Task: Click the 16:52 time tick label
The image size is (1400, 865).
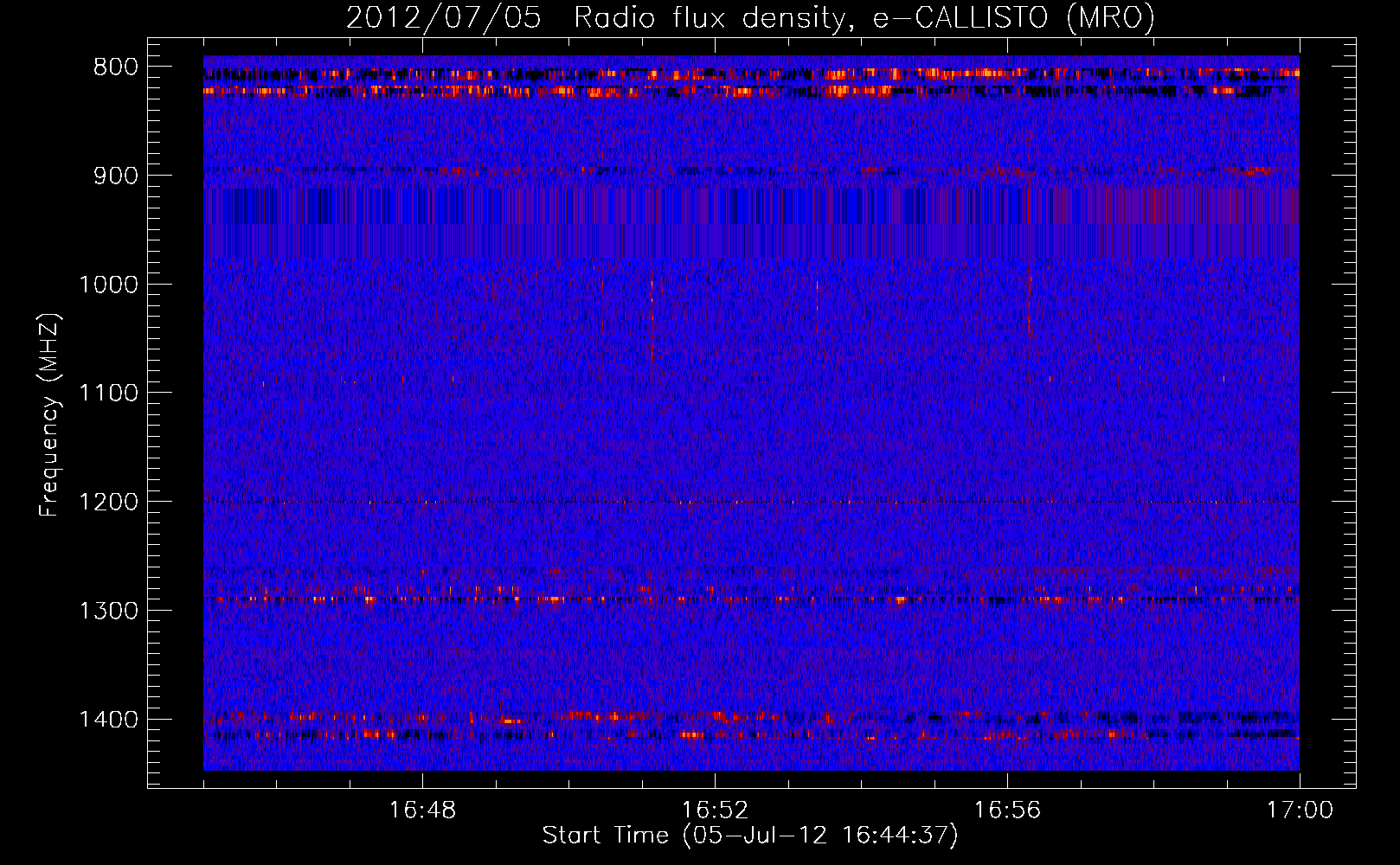Action: (715, 811)
